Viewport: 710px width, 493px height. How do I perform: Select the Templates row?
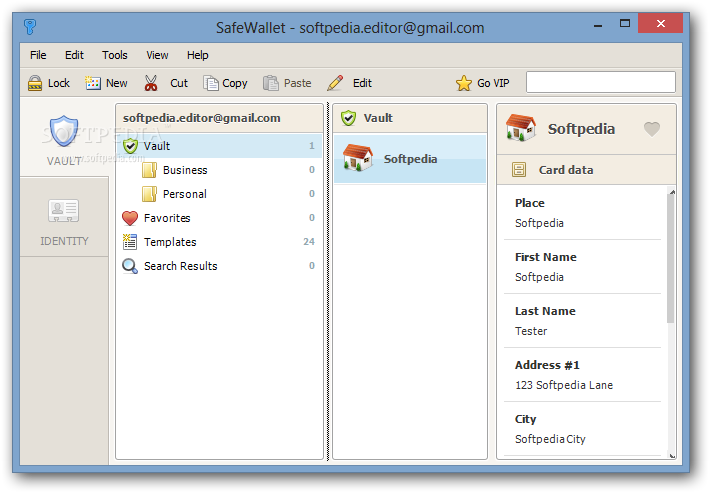click(x=220, y=242)
